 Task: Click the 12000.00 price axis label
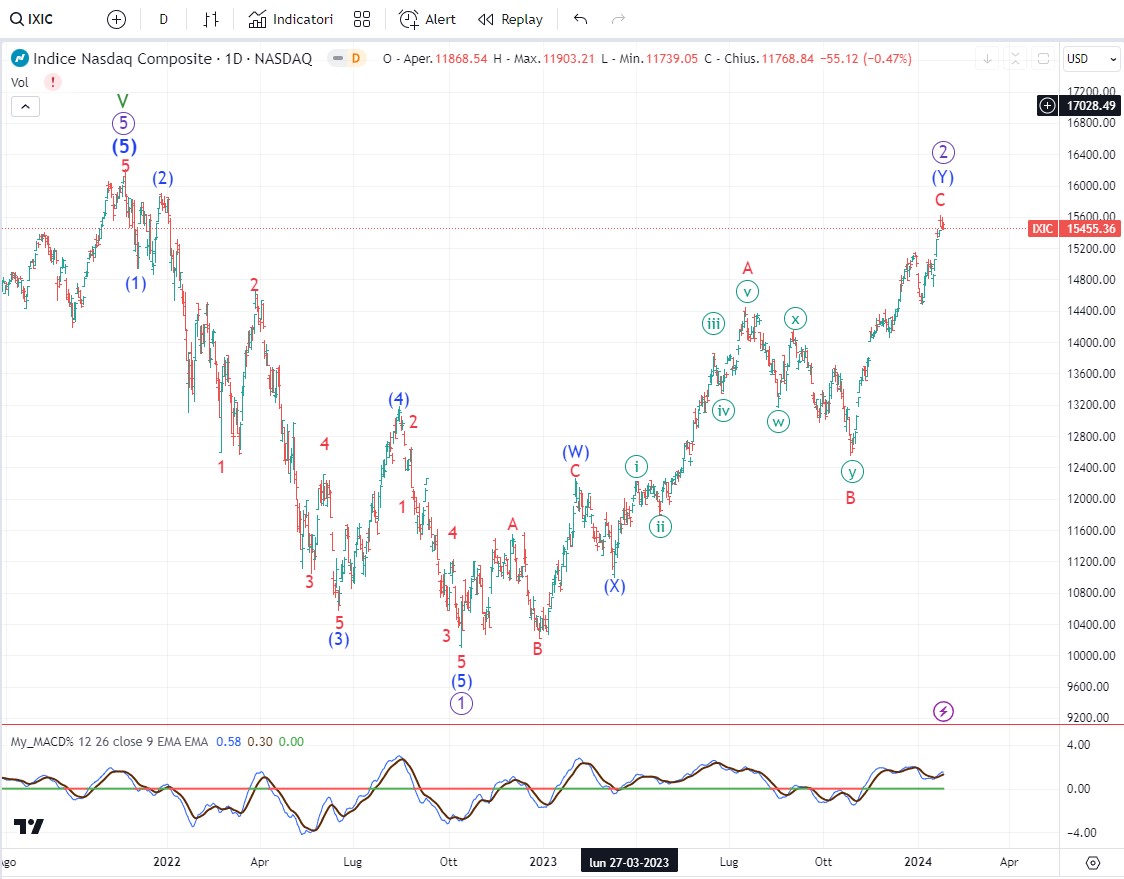pos(1091,499)
